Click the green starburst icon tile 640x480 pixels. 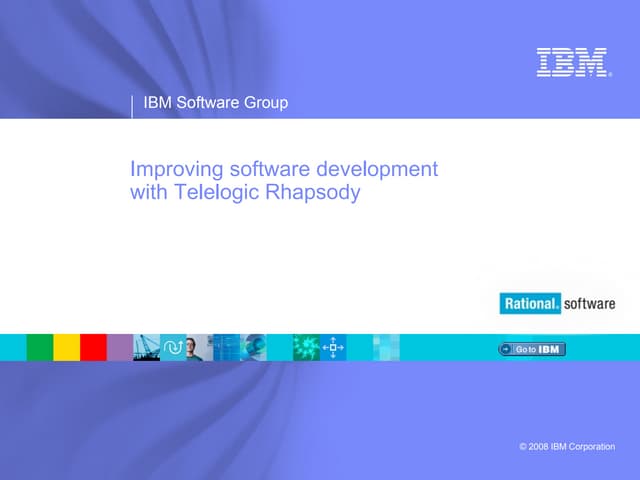306,347
